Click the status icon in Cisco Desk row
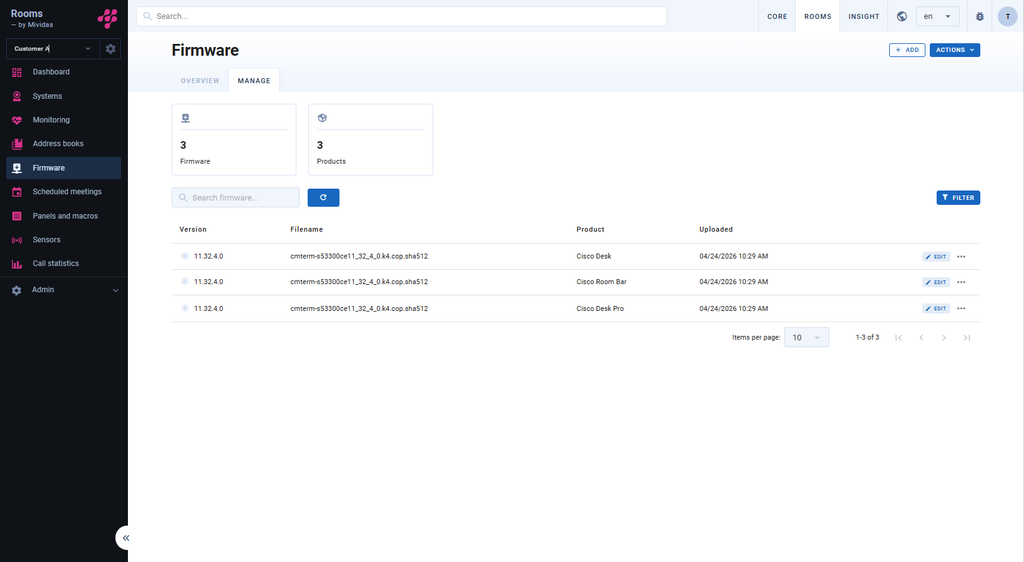This screenshot has height=562, width=1024. (x=185, y=256)
